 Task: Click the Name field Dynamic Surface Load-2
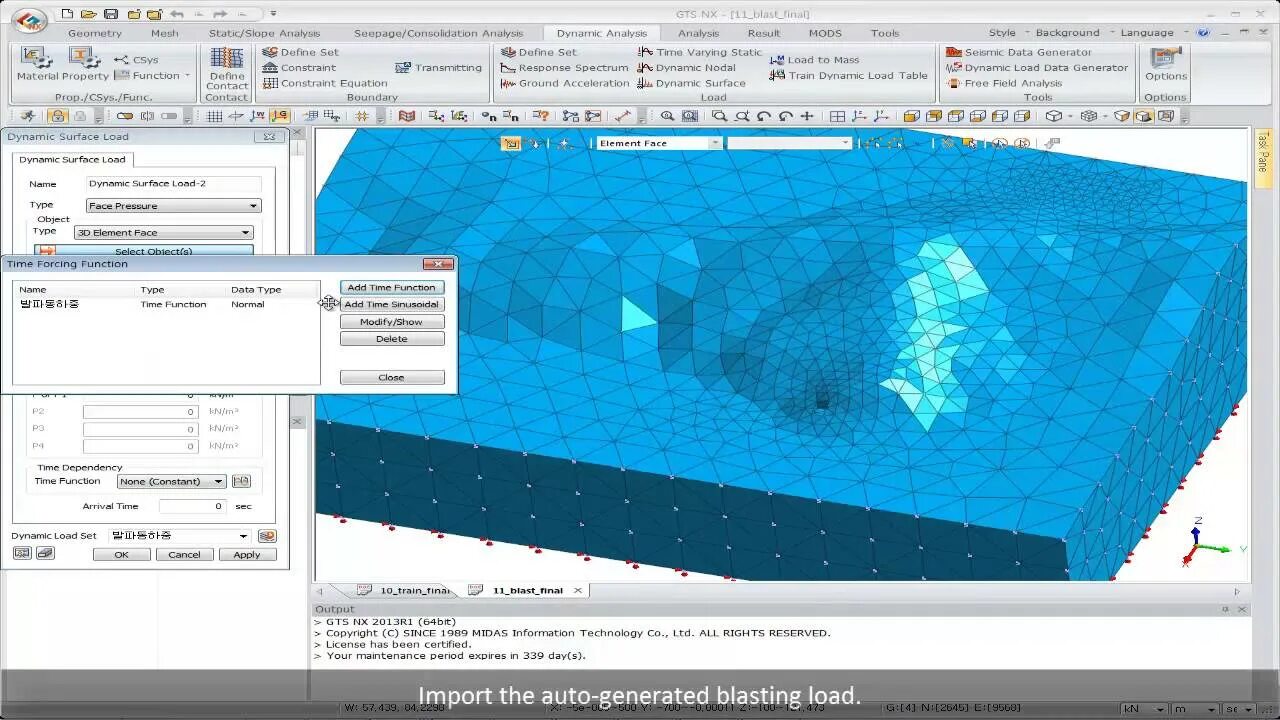coord(173,184)
